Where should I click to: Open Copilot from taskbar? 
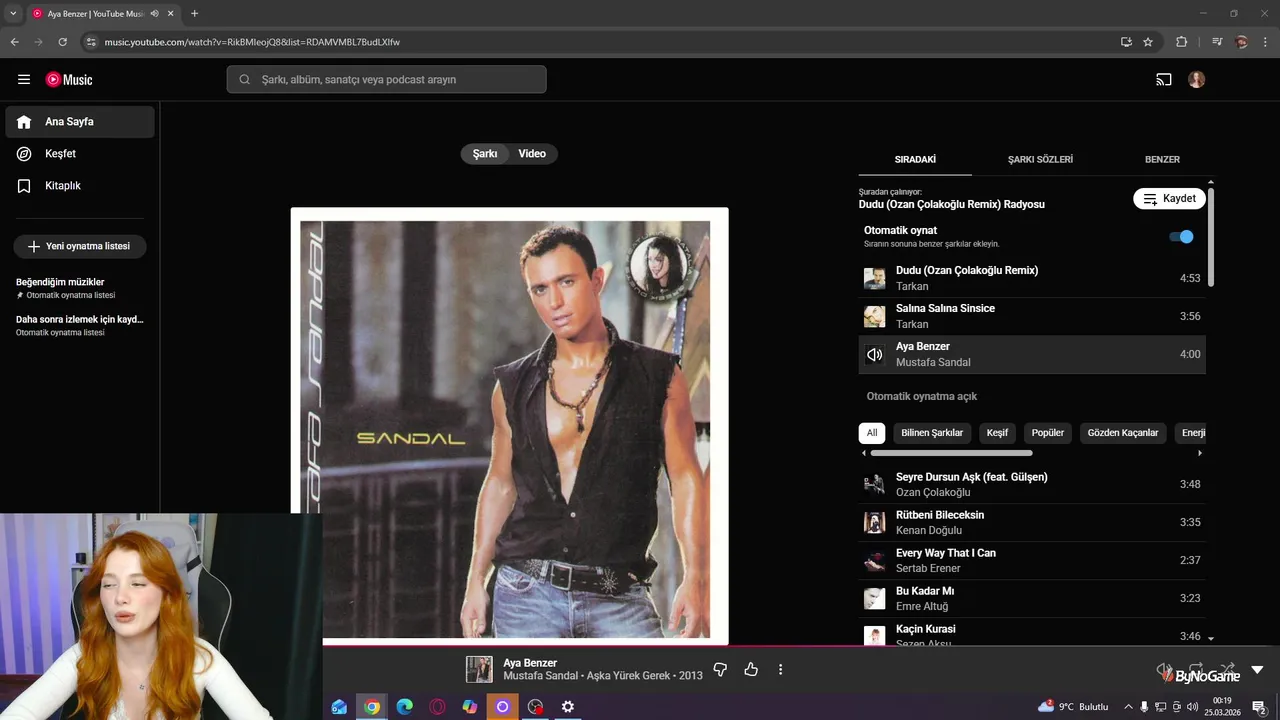coord(470,707)
